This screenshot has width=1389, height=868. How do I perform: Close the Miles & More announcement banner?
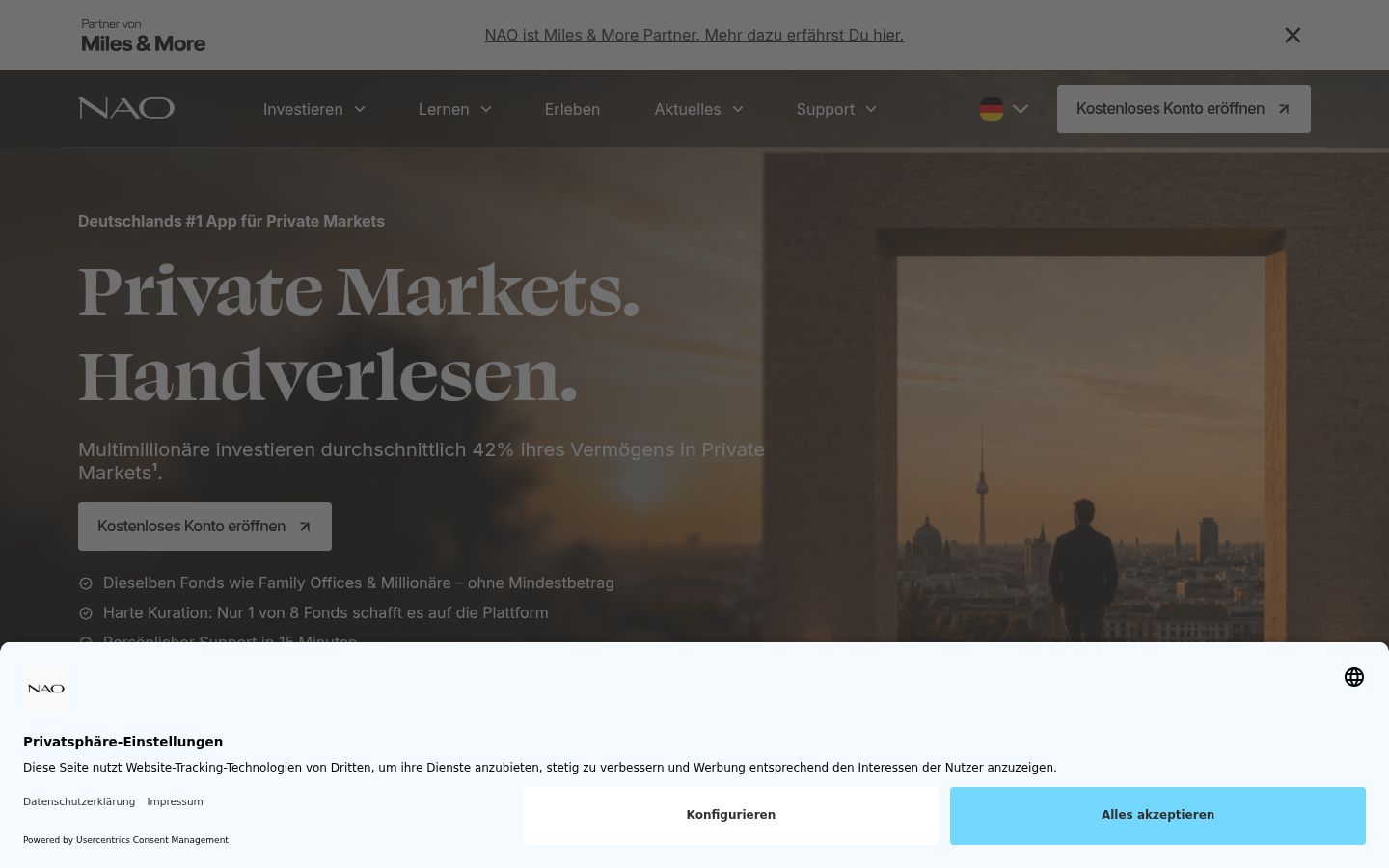click(x=1293, y=35)
